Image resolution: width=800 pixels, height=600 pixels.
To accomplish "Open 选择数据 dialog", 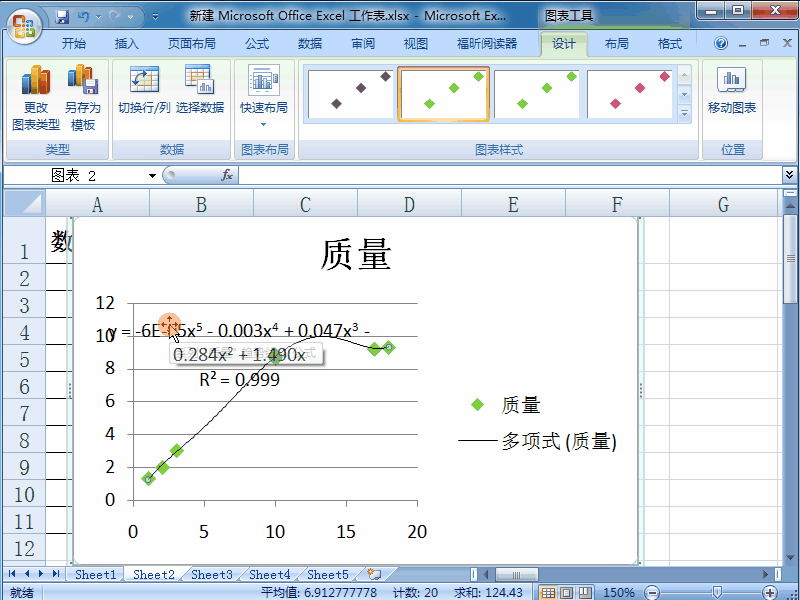I will click(200, 89).
